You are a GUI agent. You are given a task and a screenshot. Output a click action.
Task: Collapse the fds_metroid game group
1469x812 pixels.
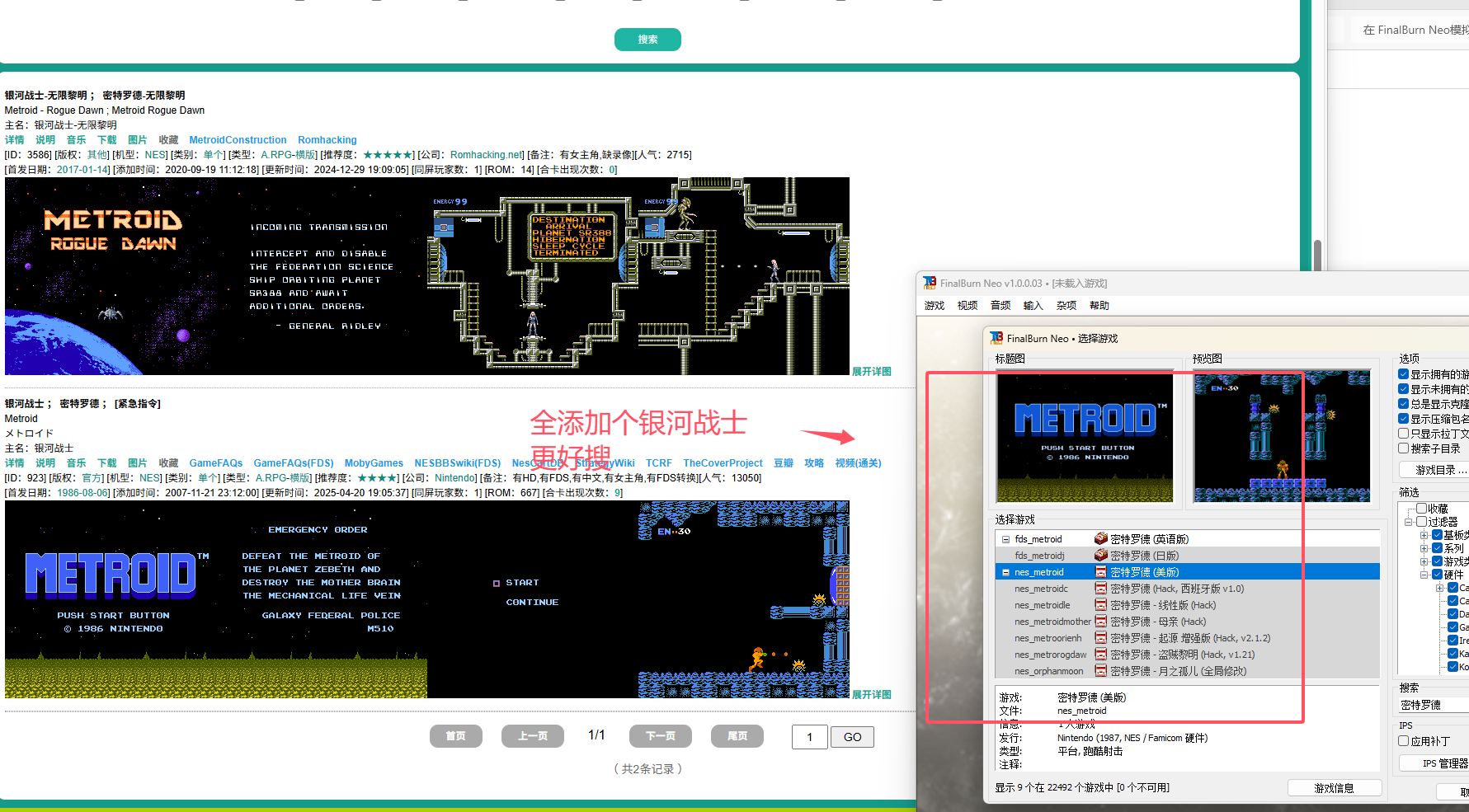1005,539
